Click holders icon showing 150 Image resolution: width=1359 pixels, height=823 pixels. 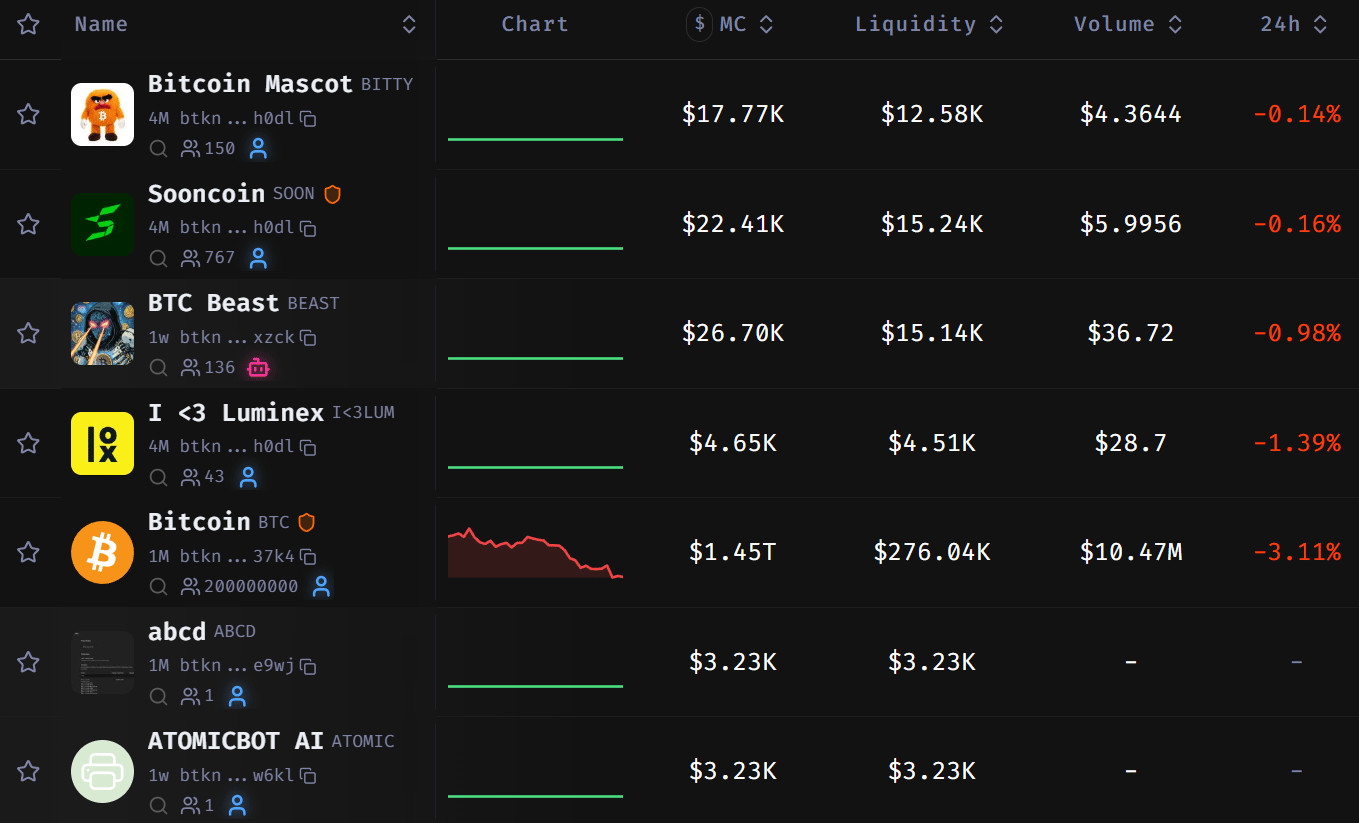click(190, 149)
